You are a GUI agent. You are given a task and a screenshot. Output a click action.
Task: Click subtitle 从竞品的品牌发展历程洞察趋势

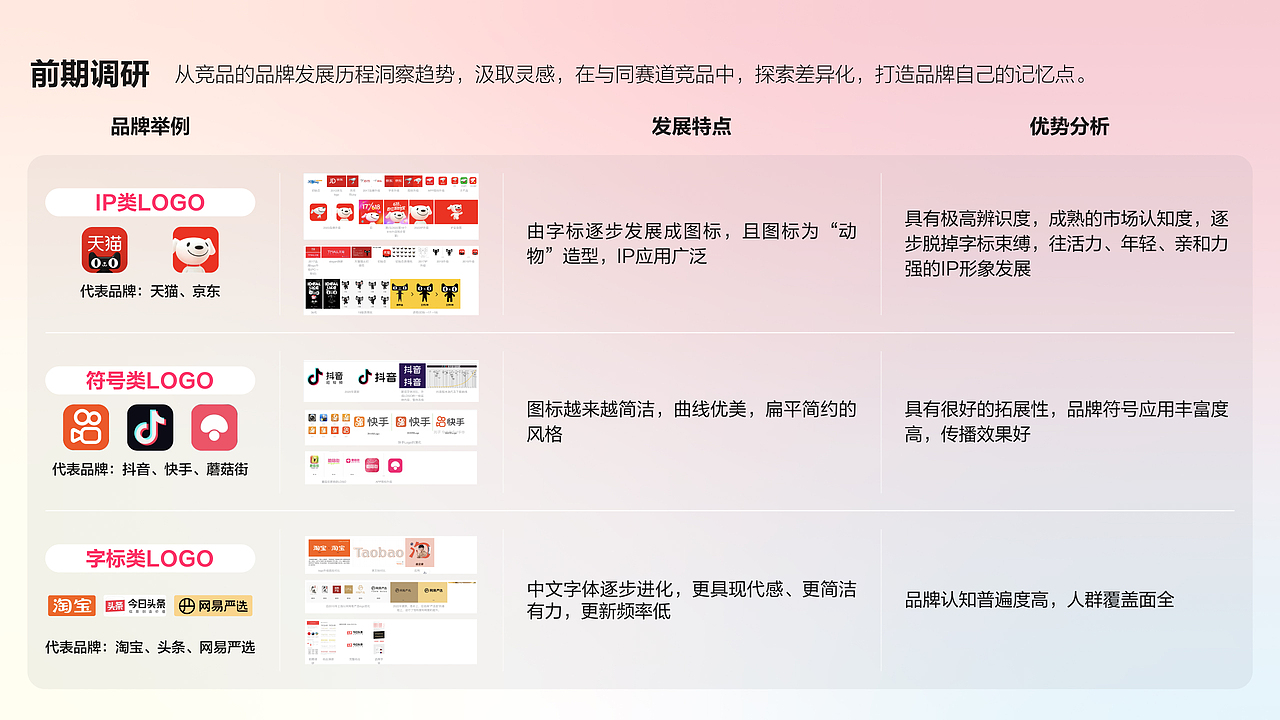point(314,75)
